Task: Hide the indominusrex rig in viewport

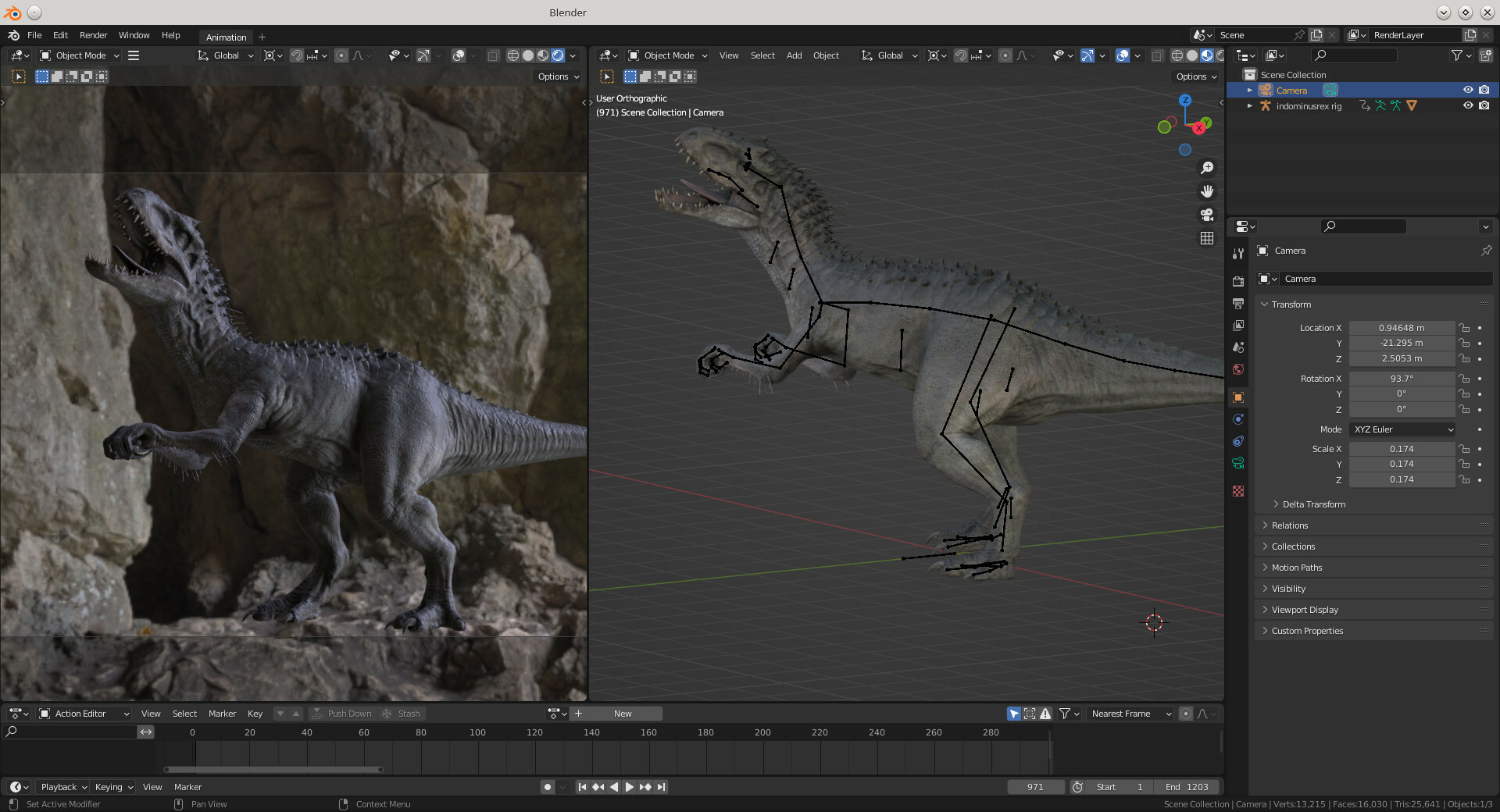Action: pos(1469,105)
